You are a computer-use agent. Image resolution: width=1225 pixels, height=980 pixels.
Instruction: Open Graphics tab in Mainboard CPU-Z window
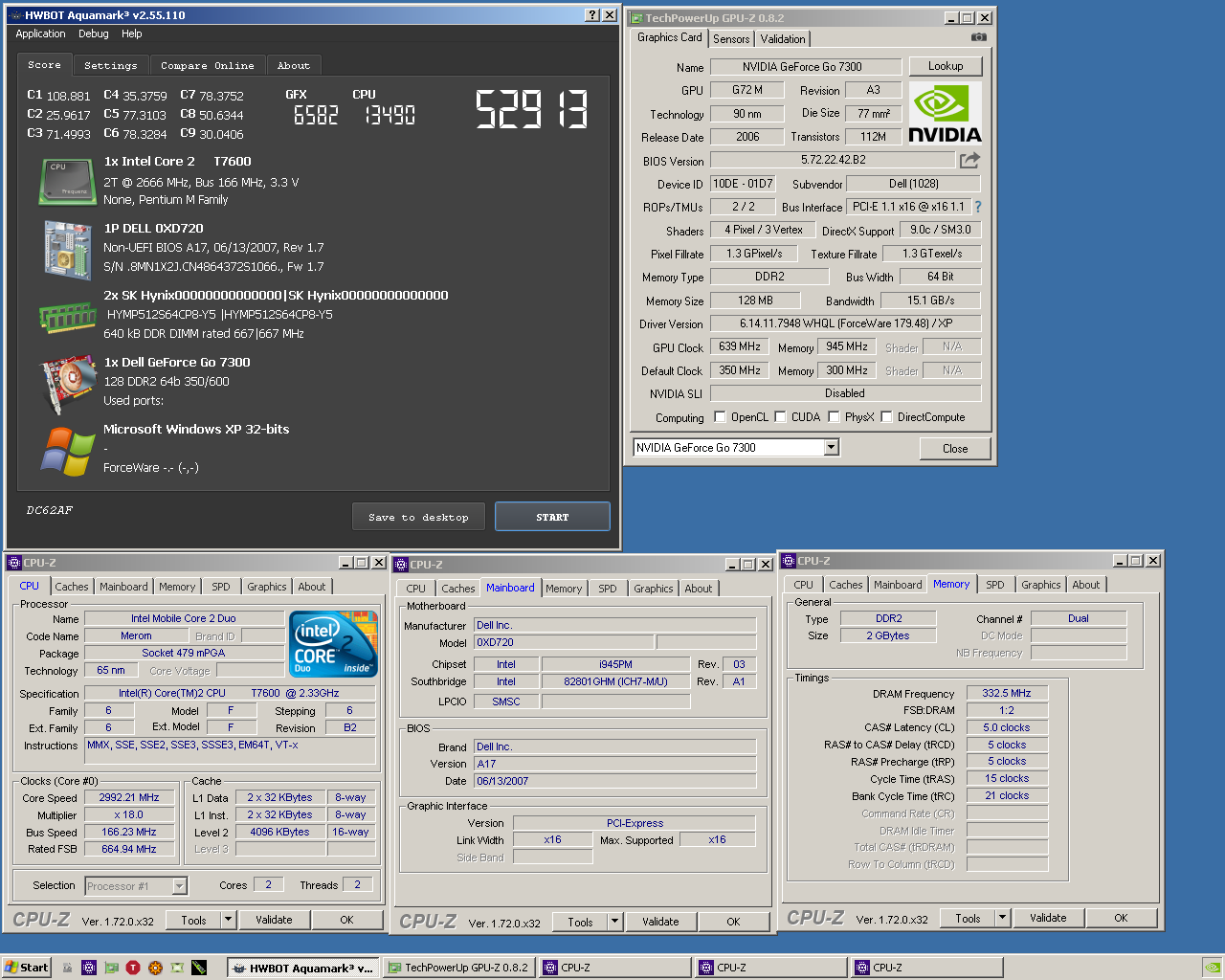tap(654, 589)
